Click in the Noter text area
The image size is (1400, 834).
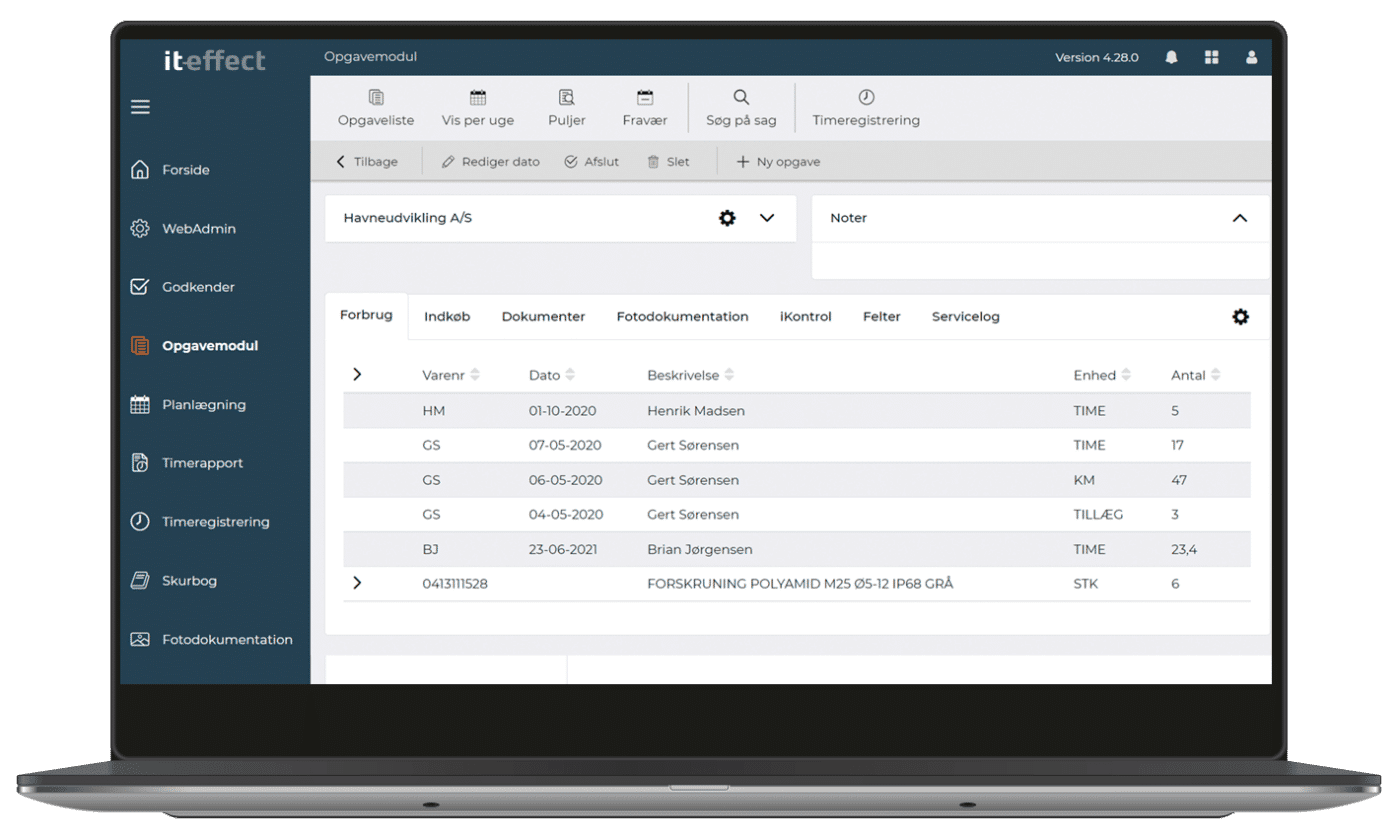click(1040, 260)
